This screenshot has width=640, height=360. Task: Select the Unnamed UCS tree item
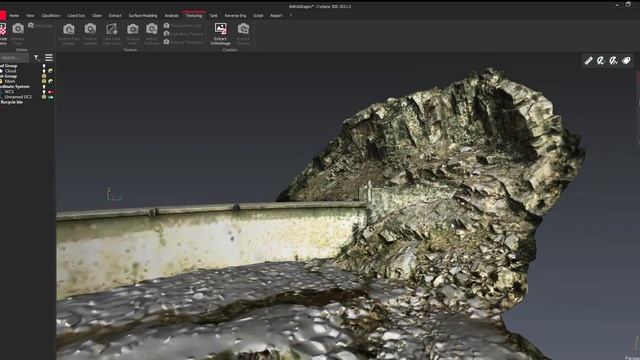click(18, 97)
